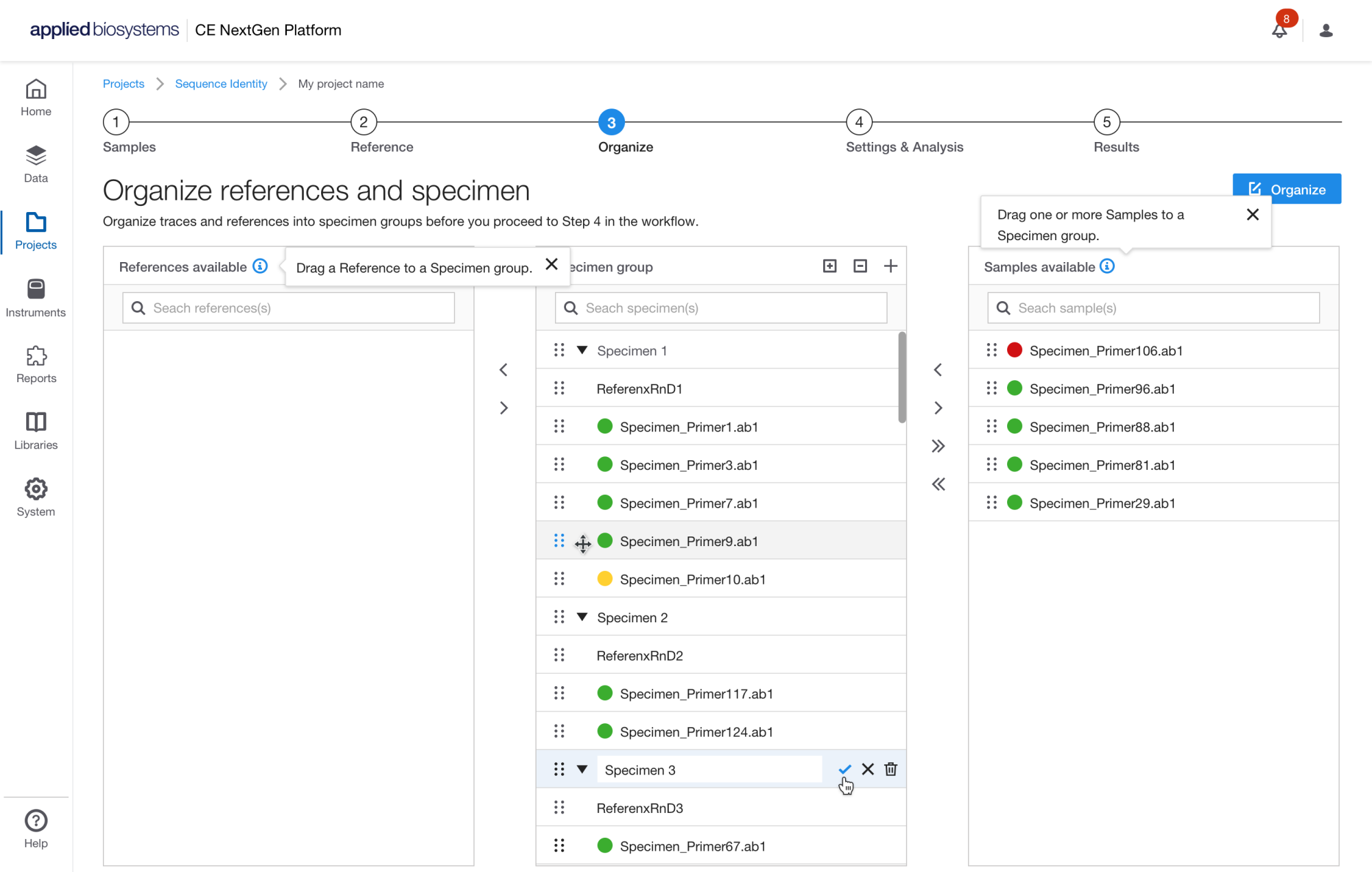Close the Drag a Reference tooltip
This screenshot has height=872, width=1372.
[x=552, y=265]
